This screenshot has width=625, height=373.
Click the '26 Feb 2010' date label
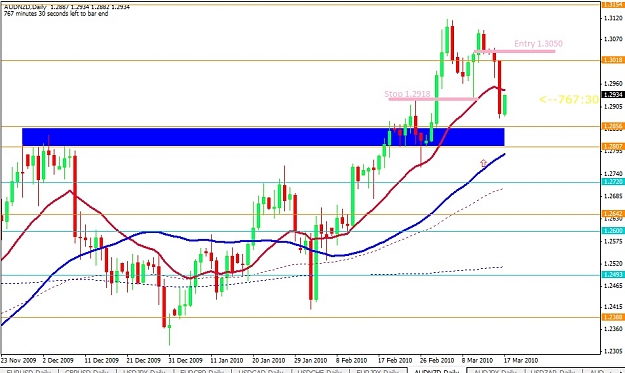437,360
